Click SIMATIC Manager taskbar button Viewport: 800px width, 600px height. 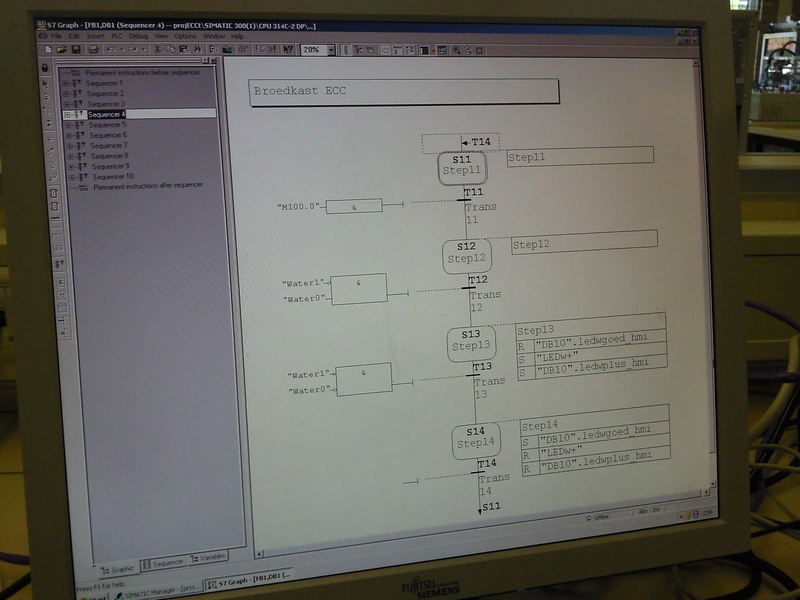click(148, 591)
